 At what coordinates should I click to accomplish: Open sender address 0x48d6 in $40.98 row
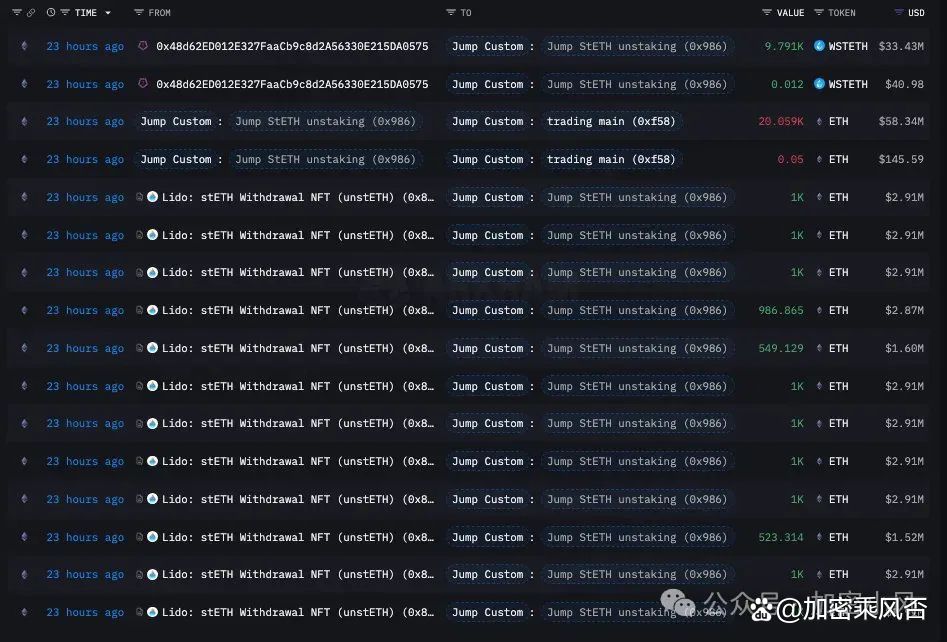point(292,85)
